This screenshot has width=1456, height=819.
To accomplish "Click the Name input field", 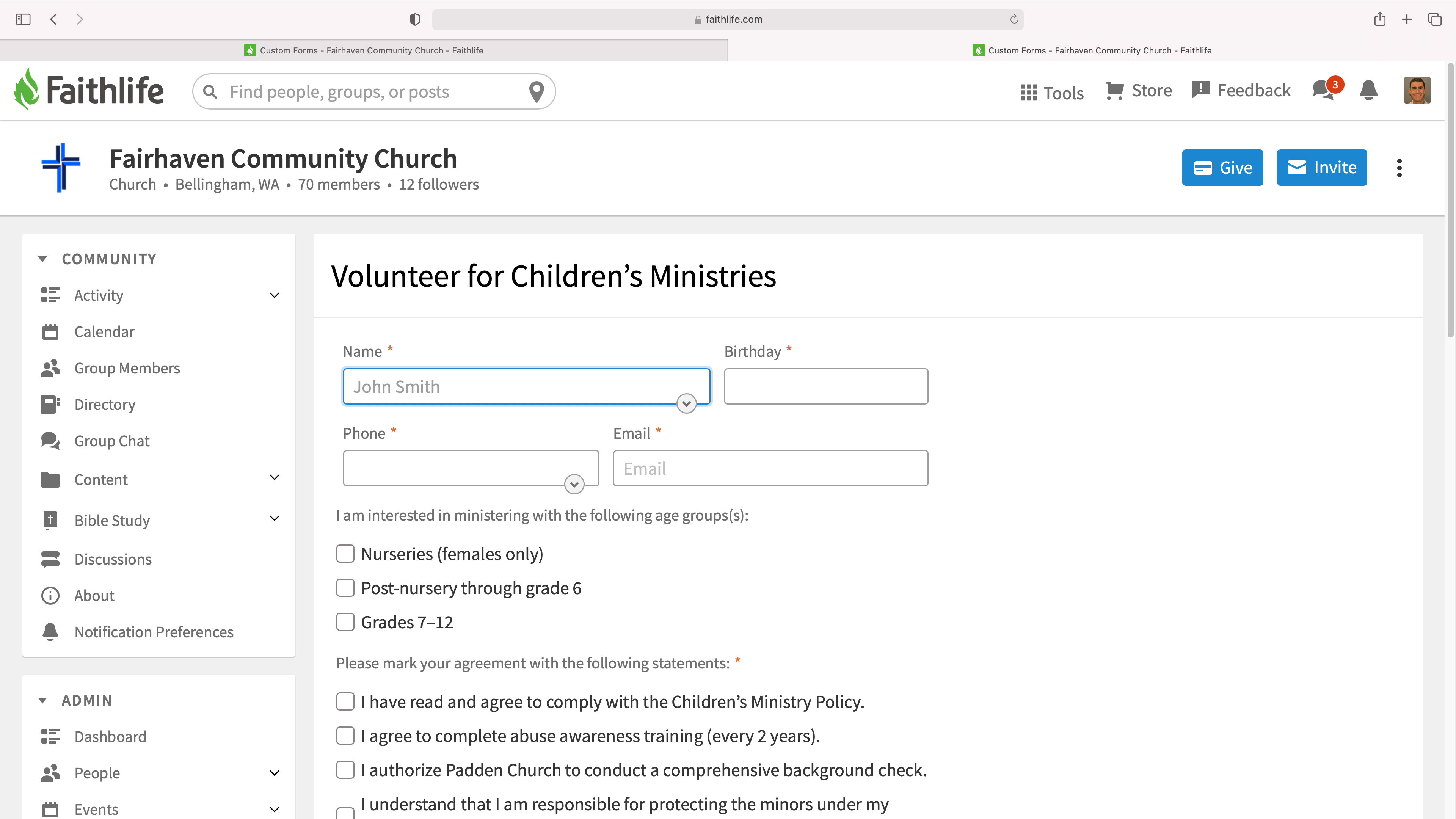I will [526, 387].
